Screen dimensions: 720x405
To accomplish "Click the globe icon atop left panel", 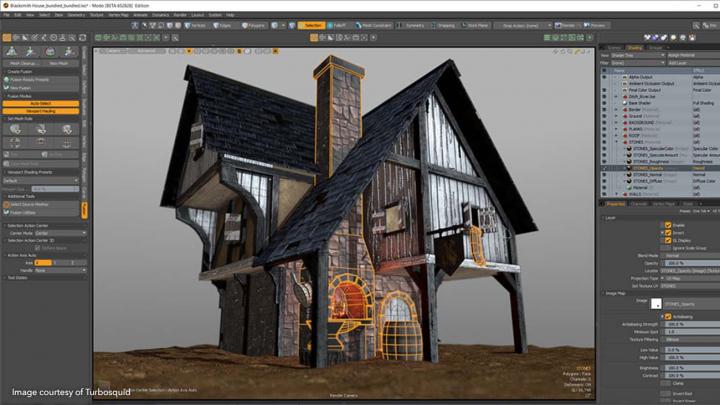I will pos(50,51).
